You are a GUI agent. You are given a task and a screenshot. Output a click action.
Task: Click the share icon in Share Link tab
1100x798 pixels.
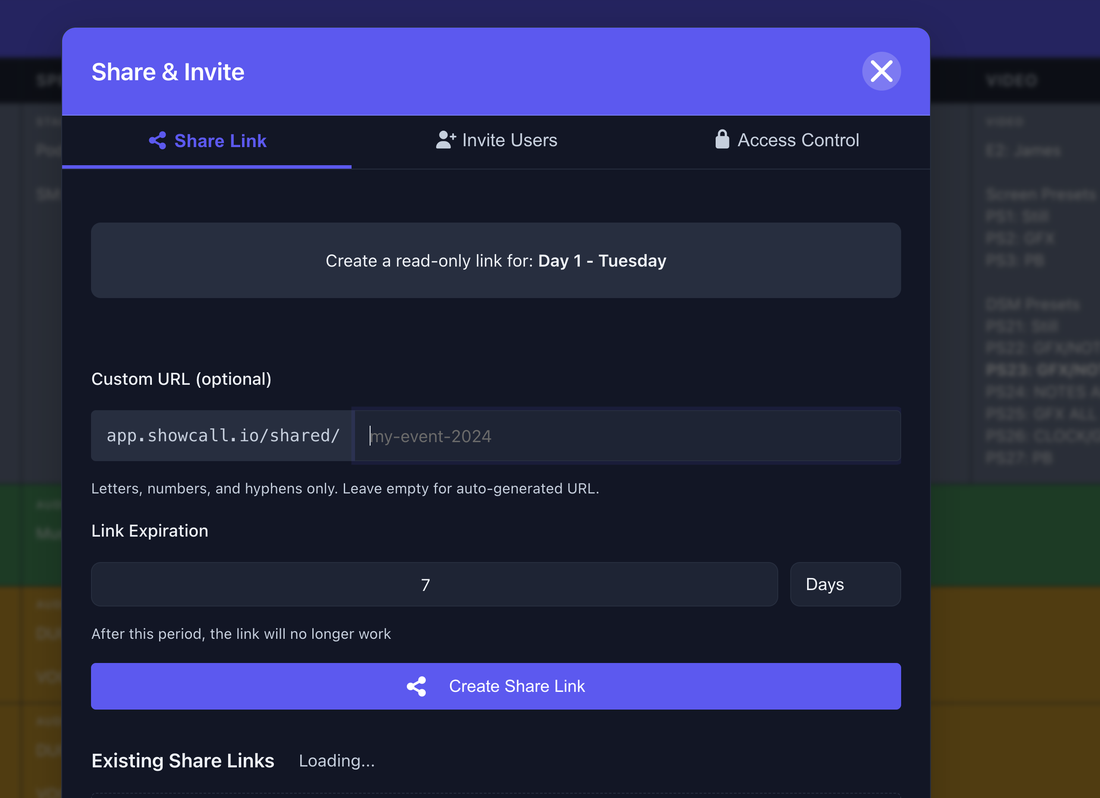158,141
